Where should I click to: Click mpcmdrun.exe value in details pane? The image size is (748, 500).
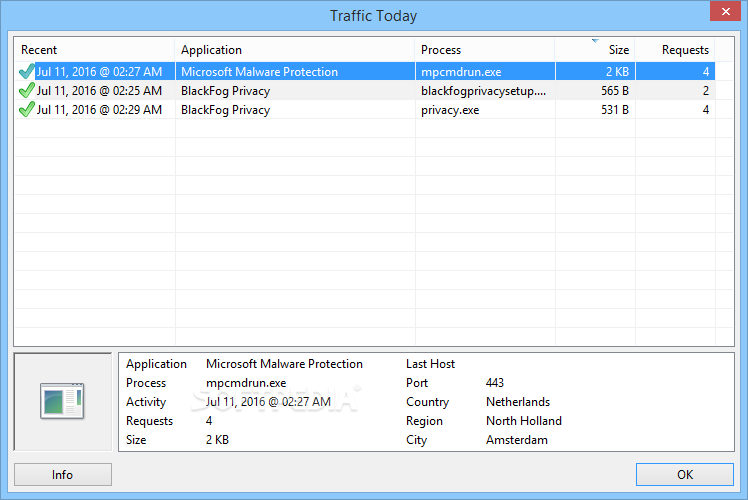[246, 383]
